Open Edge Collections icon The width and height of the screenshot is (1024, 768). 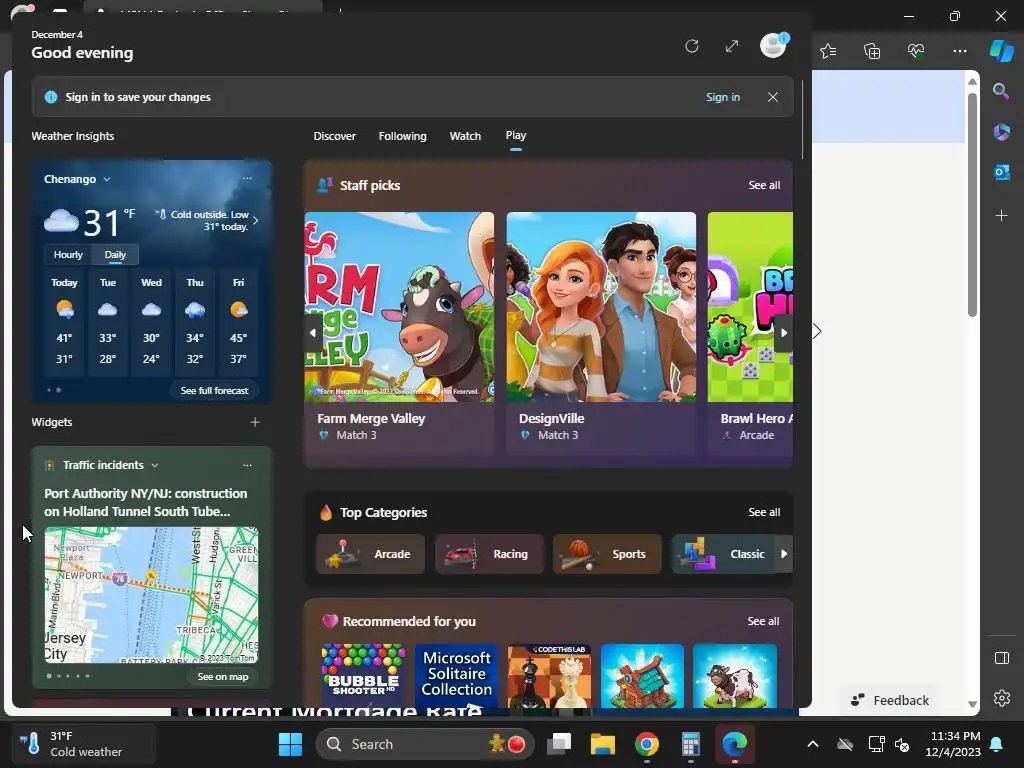point(872,51)
